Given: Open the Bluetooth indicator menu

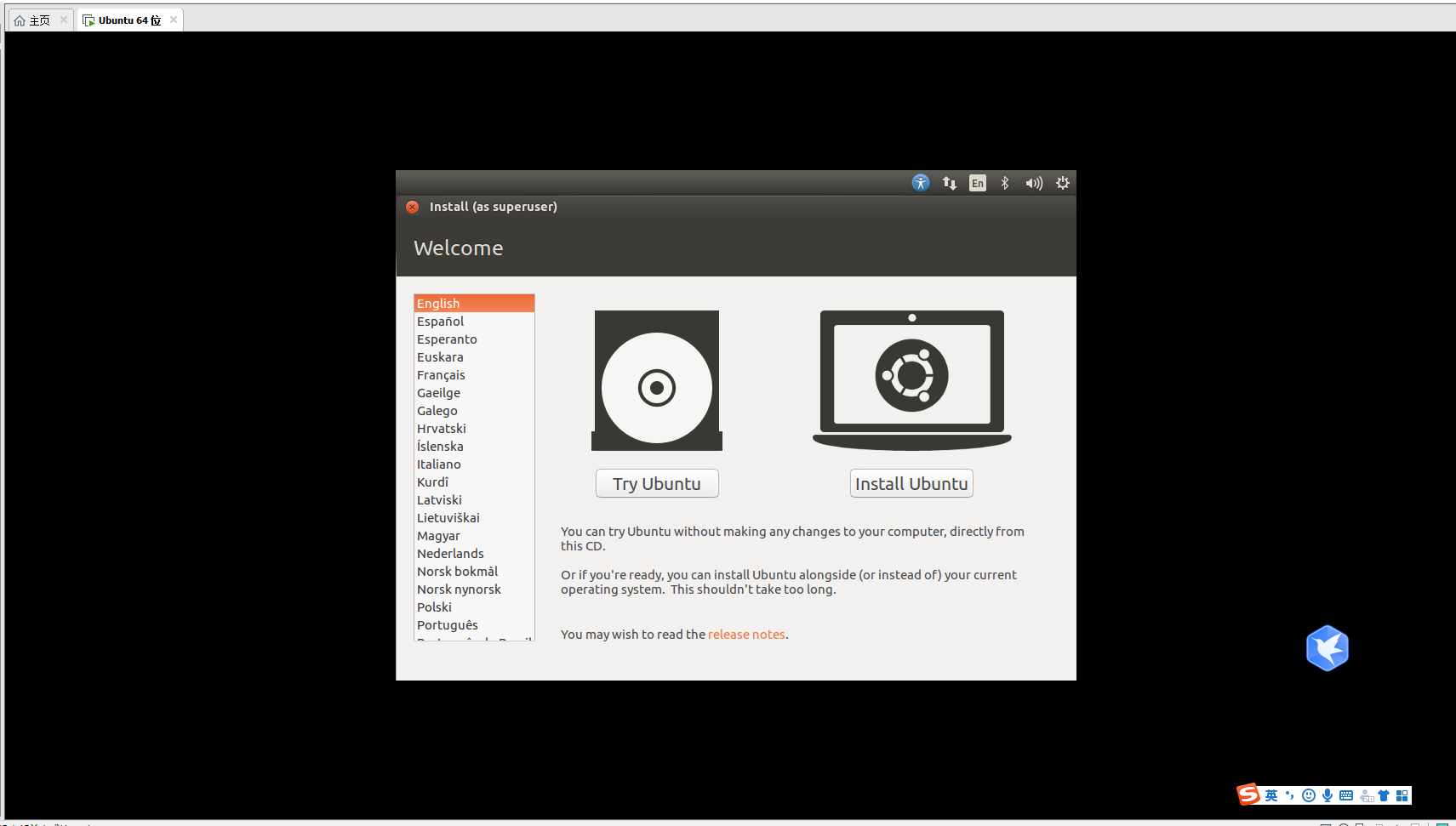Looking at the screenshot, I should (1005, 183).
